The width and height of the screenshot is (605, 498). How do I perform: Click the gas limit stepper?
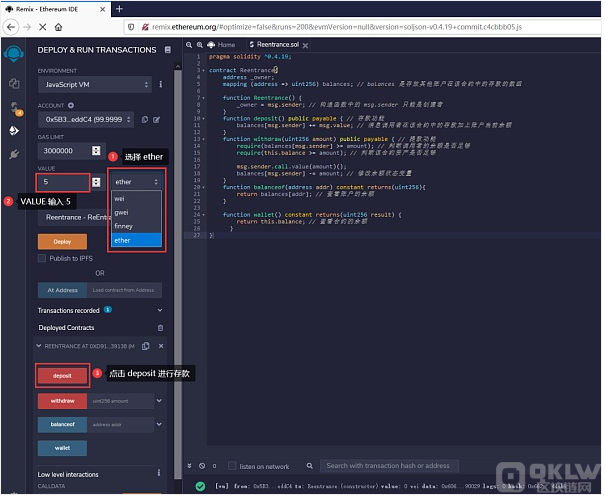(x=96, y=150)
